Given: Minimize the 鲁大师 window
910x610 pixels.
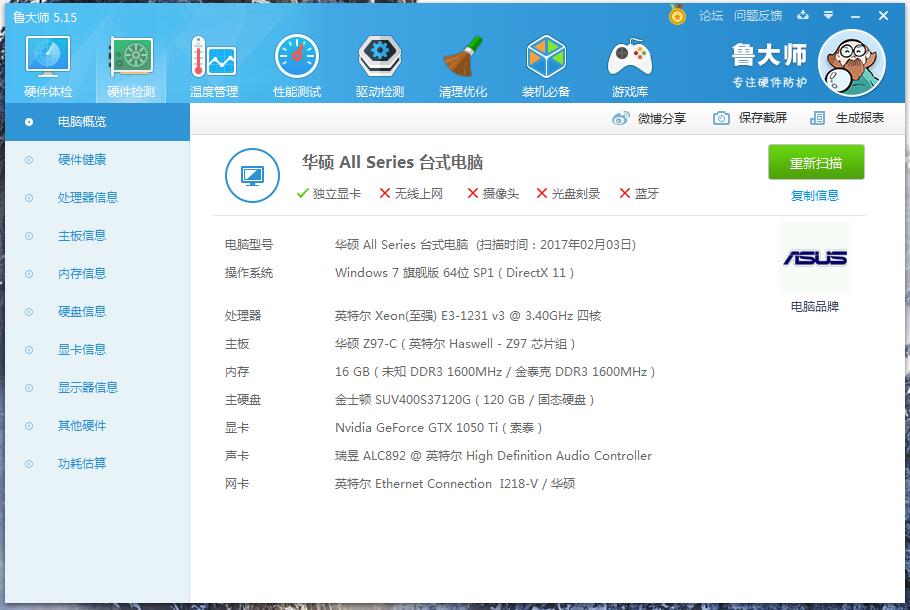Looking at the screenshot, I should click(x=855, y=16).
